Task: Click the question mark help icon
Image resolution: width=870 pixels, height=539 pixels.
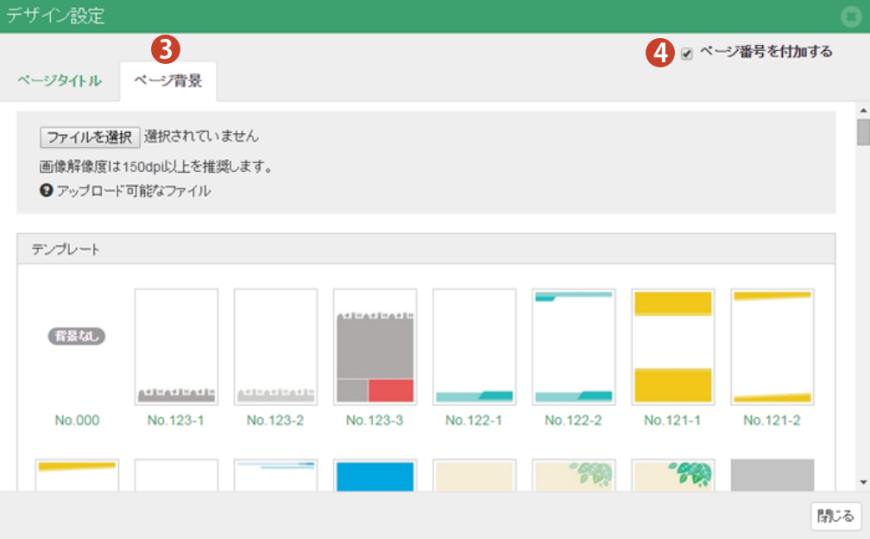Action: click(46, 190)
